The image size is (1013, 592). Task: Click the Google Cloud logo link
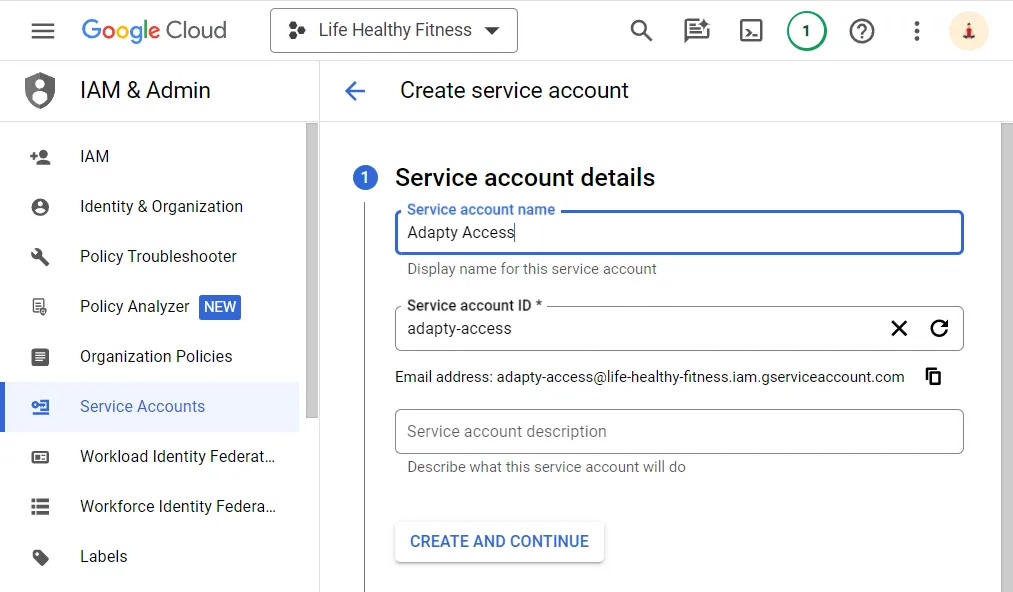point(154,31)
